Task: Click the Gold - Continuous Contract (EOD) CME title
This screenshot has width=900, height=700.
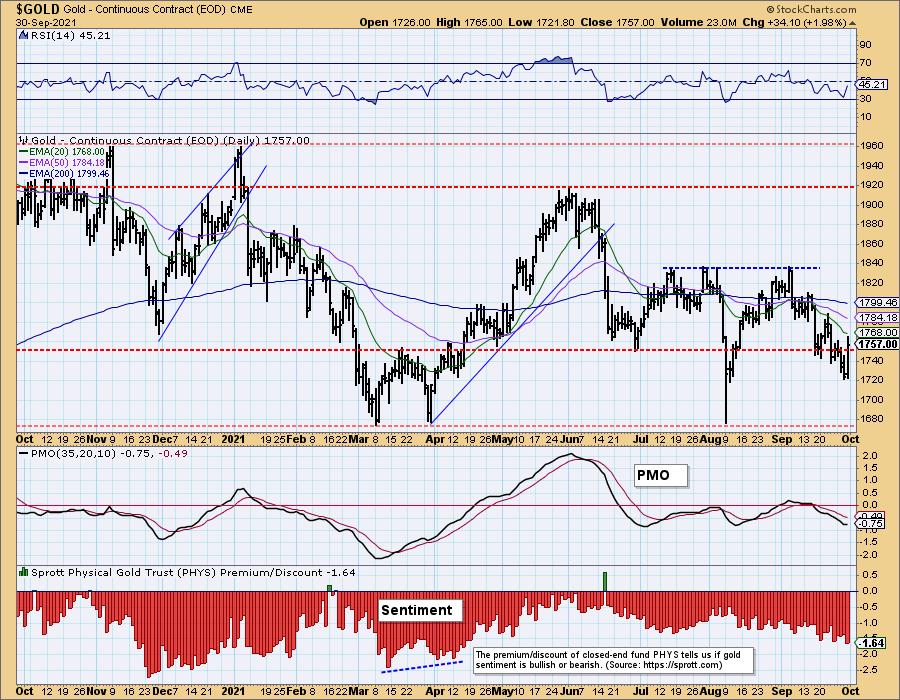Action: (x=158, y=10)
